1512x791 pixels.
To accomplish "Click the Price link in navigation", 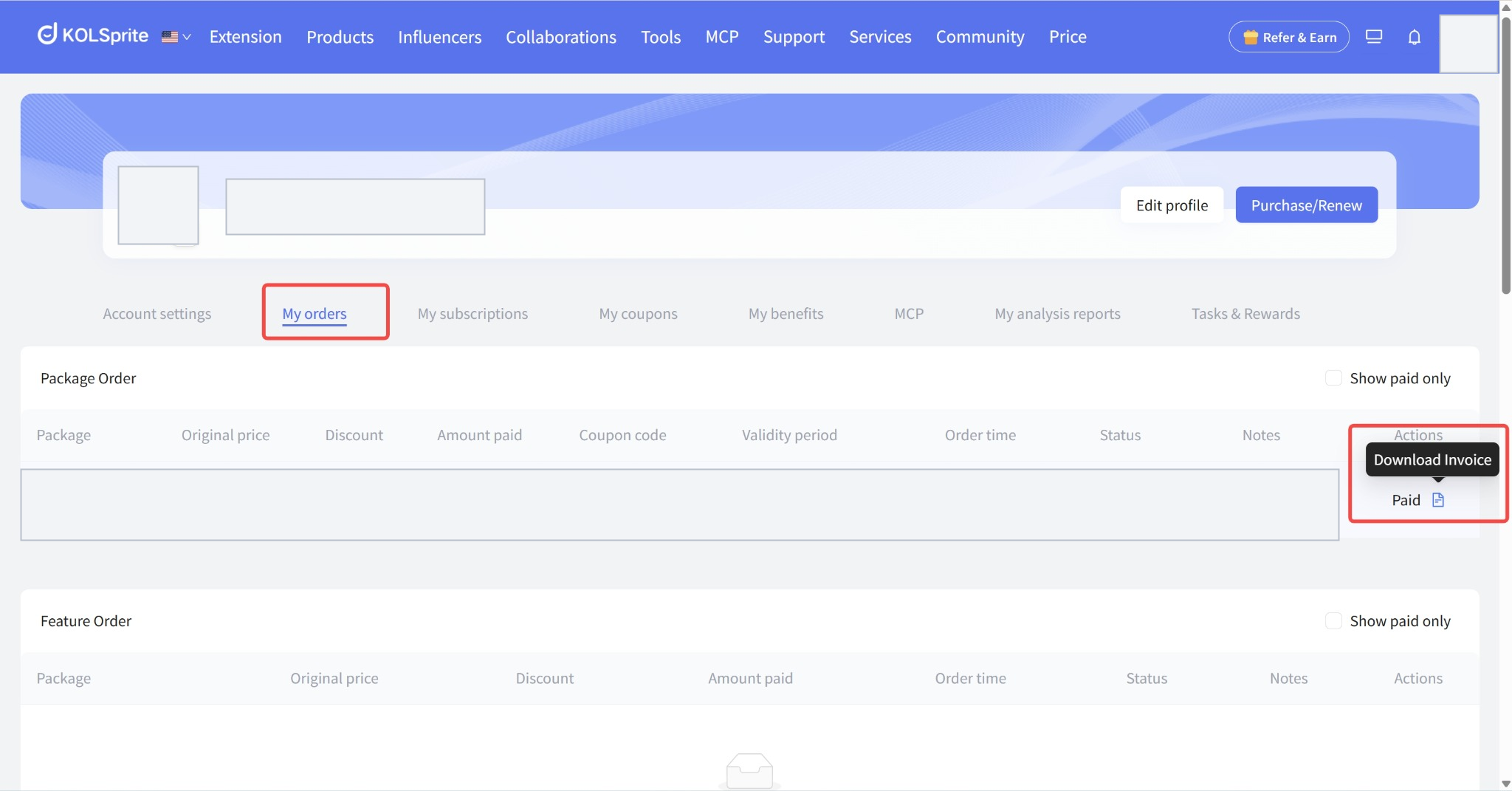I will (x=1068, y=37).
